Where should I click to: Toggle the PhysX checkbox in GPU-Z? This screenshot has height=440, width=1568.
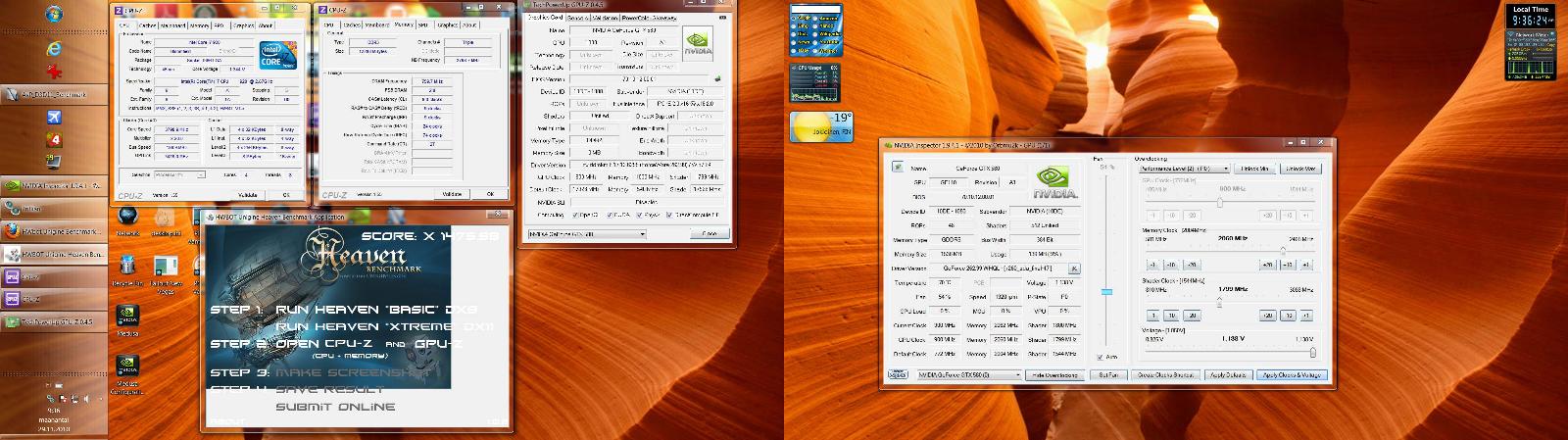pos(640,215)
